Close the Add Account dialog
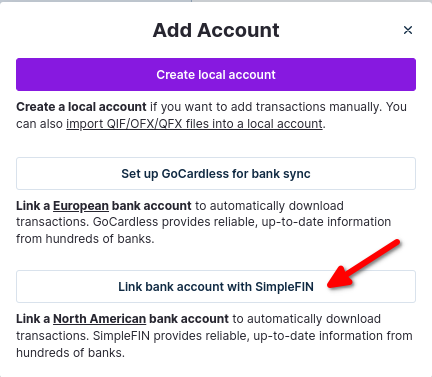 pyautogui.click(x=408, y=30)
